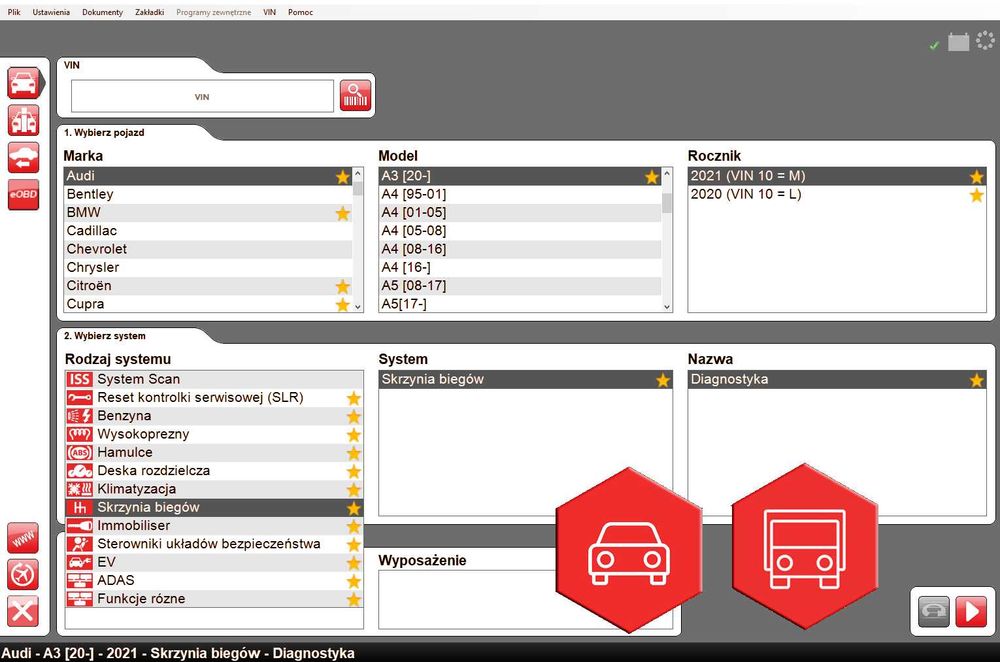Select the red car vehicle selection icon in the sidebar
The width and height of the screenshot is (1000, 662).
[x=25, y=83]
